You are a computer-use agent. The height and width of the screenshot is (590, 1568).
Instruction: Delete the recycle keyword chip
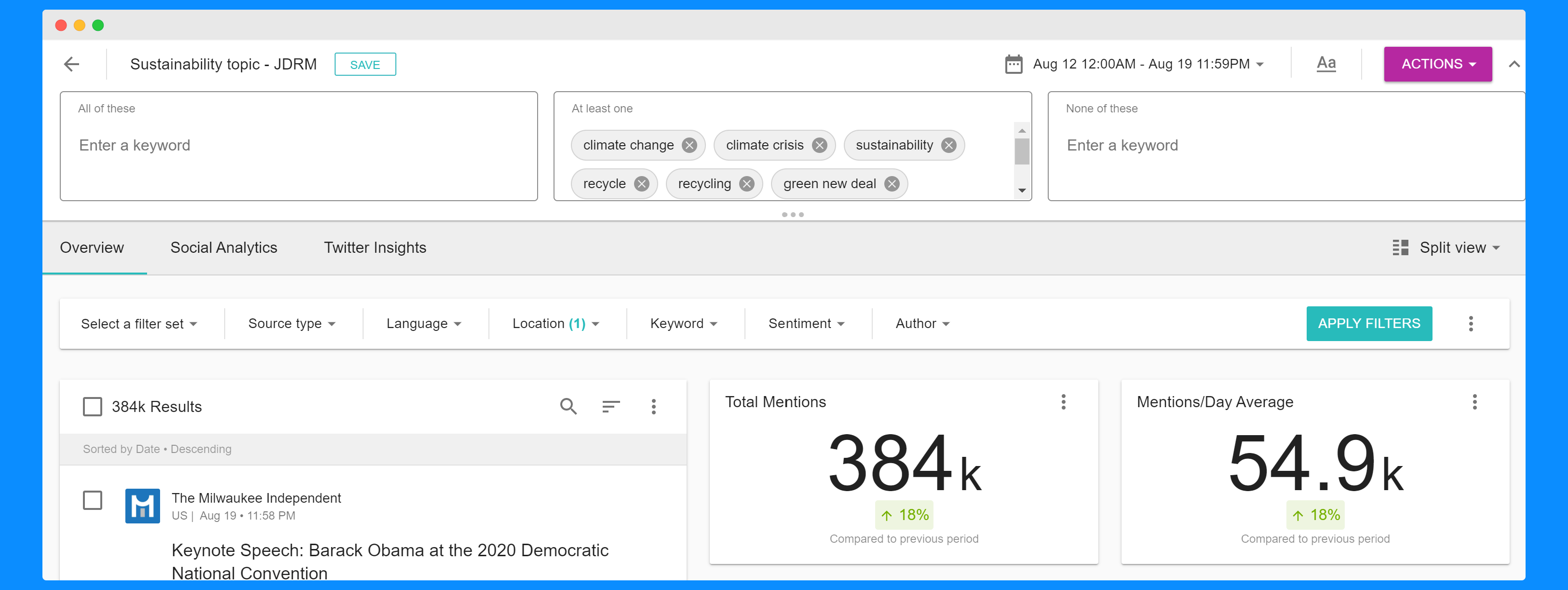641,184
